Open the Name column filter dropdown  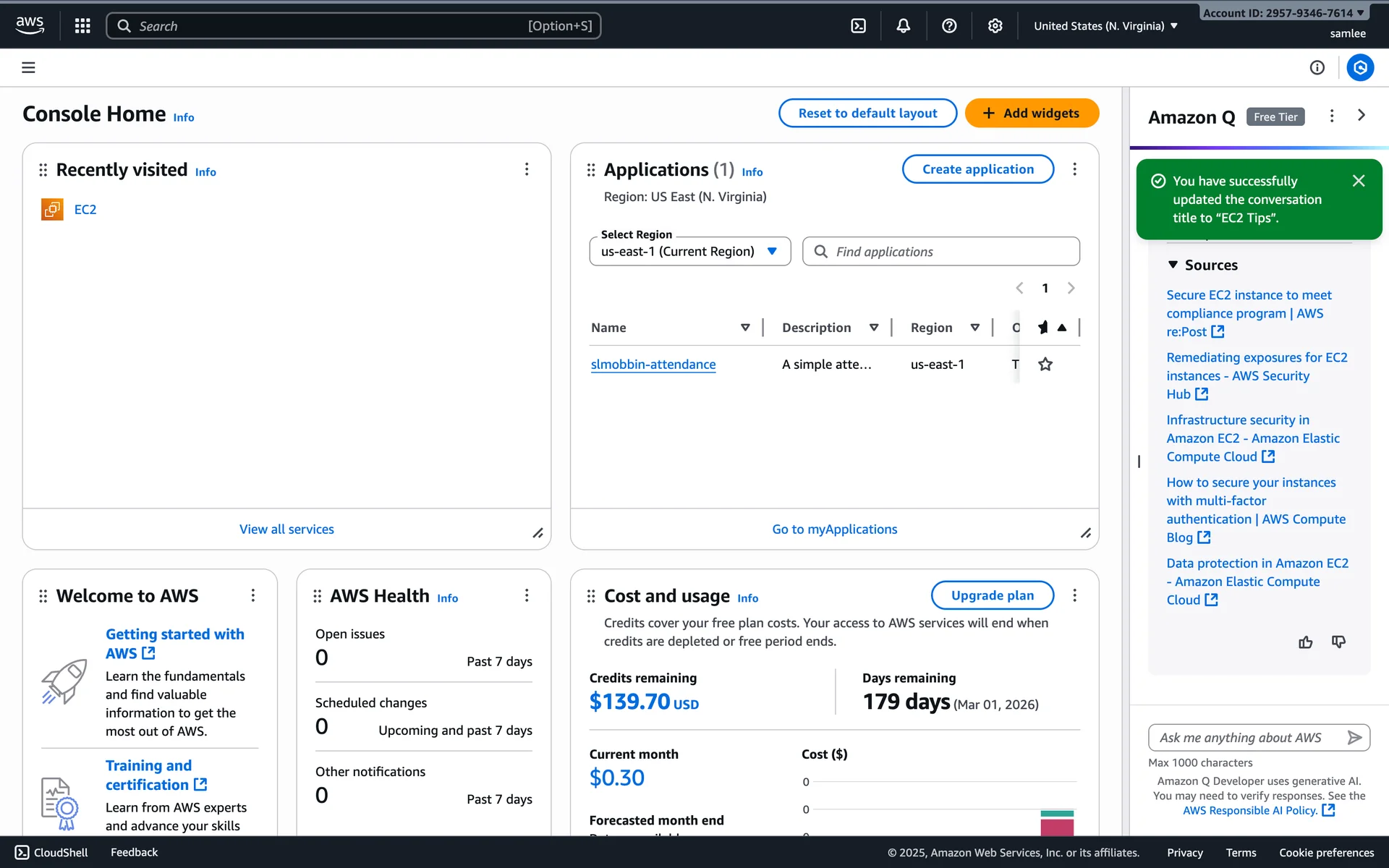[745, 328]
